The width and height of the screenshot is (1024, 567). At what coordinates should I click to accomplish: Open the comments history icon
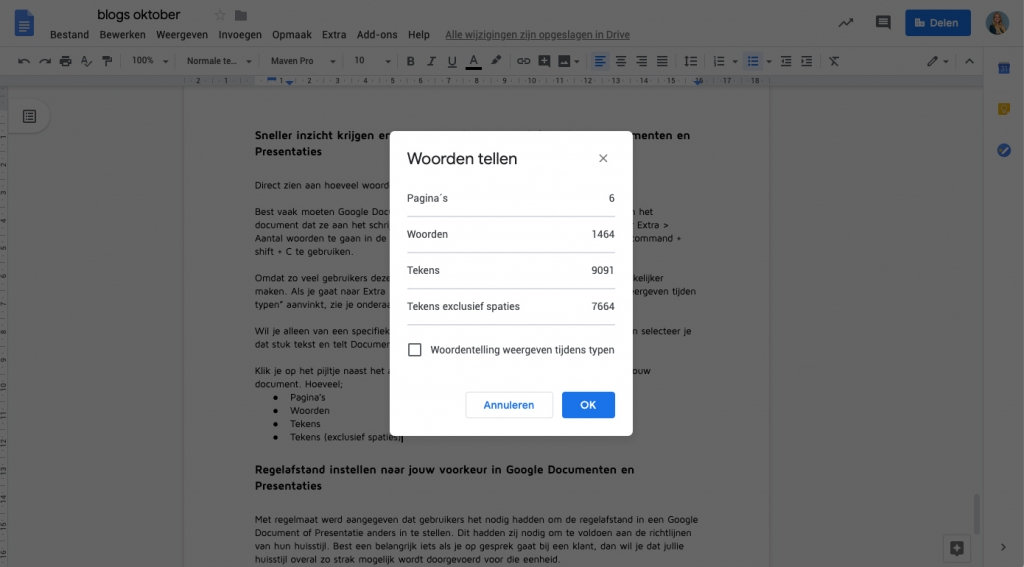pyautogui.click(x=883, y=23)
